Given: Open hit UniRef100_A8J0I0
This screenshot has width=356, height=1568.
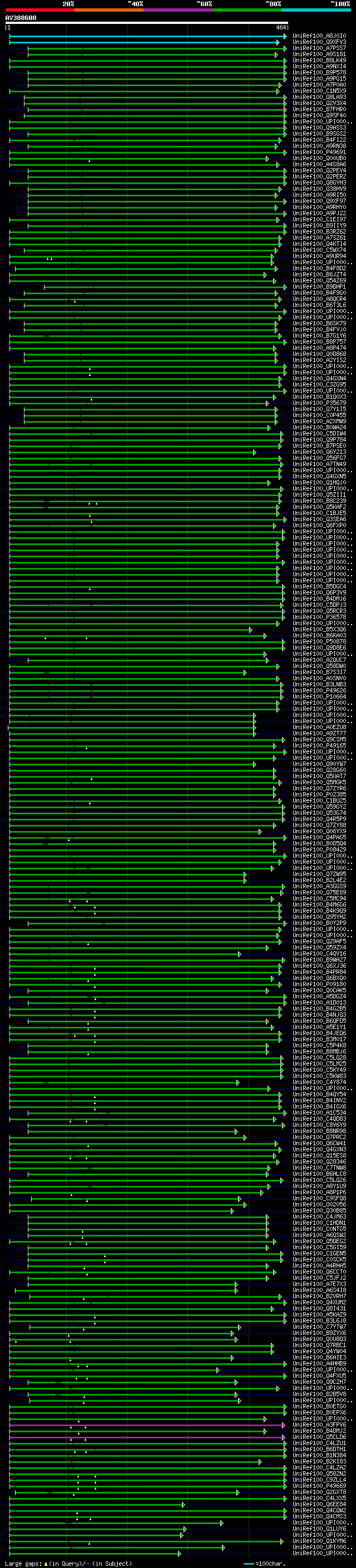Looking at the screenshot, I should point(319,37).
